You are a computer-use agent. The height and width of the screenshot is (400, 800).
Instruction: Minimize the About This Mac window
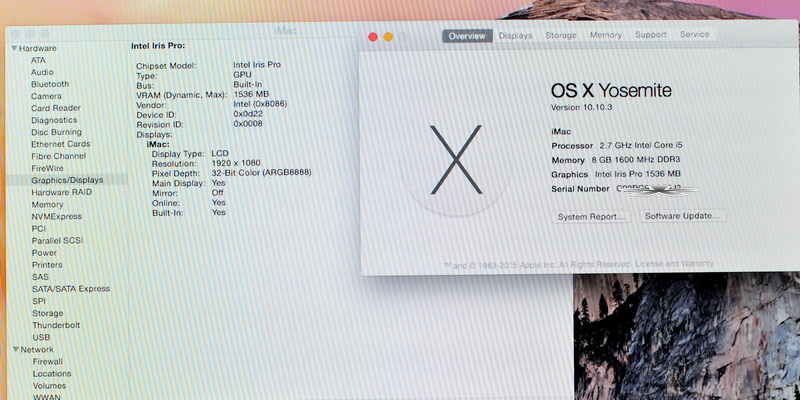click(x=388, y=37)
